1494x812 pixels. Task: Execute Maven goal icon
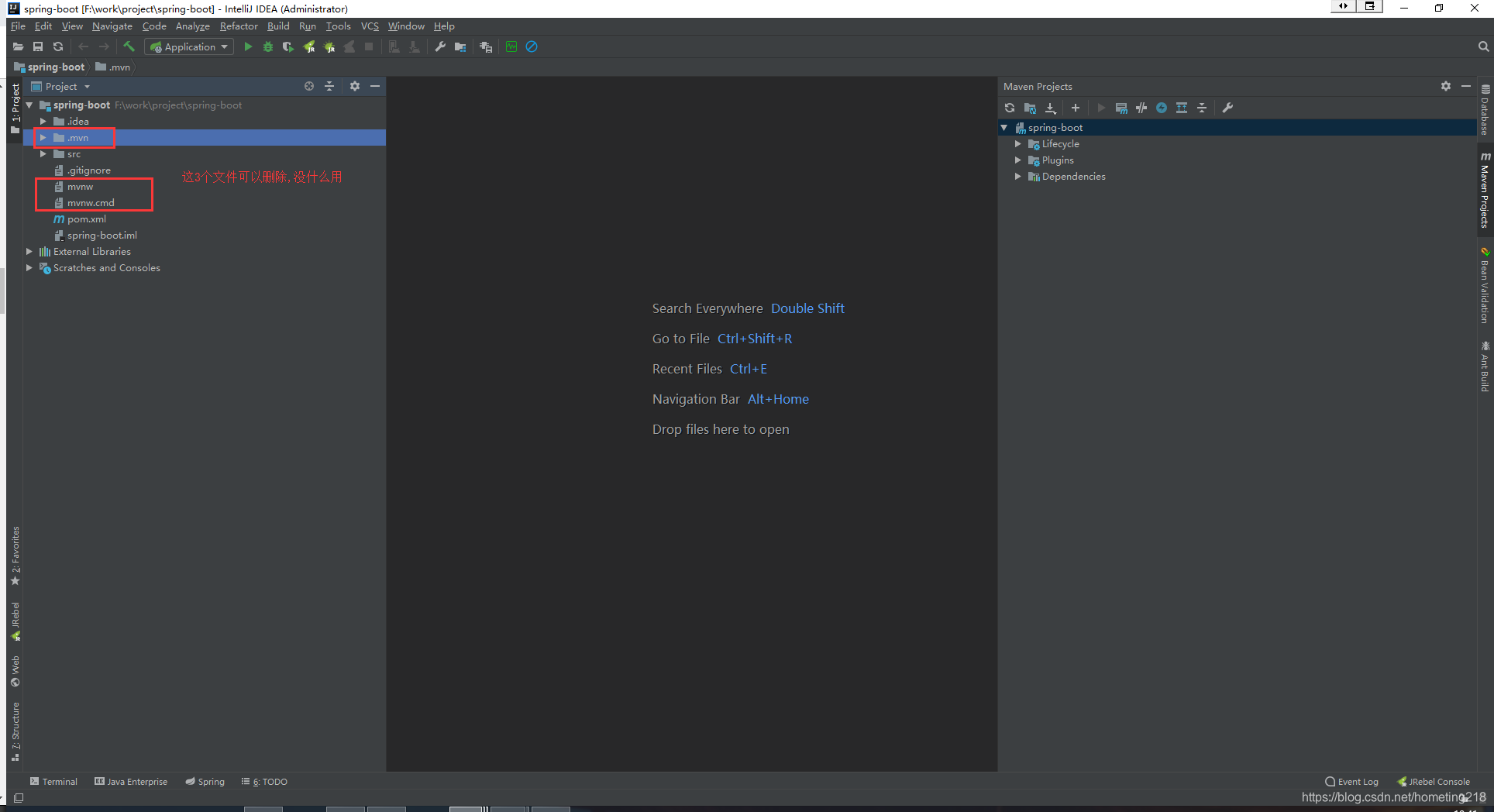point(1121,108)
